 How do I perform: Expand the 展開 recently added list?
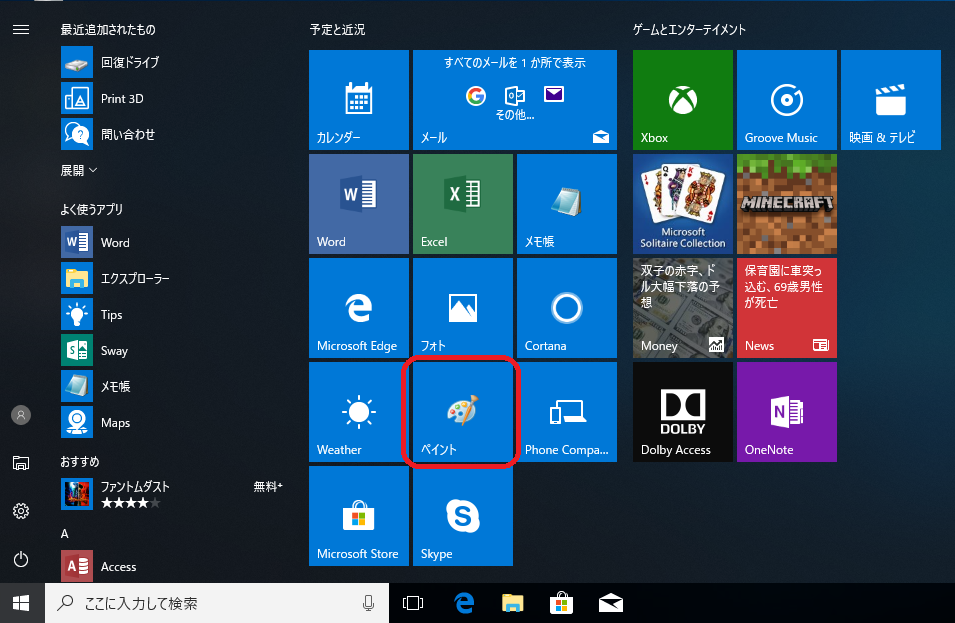pyautogui.click(x=80, y=171)
